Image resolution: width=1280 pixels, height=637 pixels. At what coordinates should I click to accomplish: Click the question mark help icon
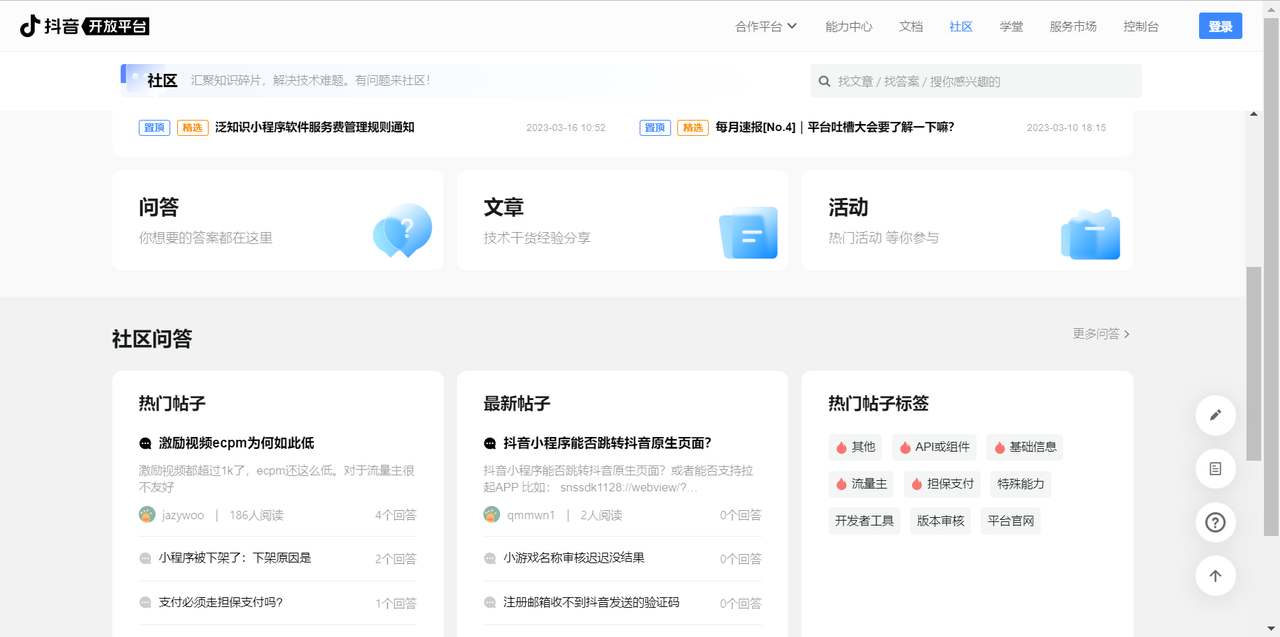(1215, 522)
